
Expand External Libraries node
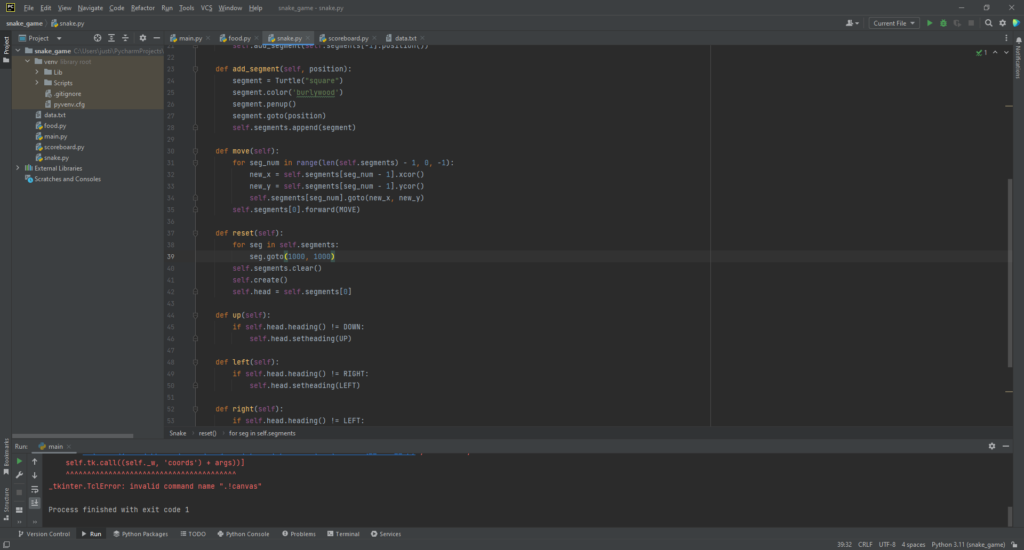click(18, 168)
